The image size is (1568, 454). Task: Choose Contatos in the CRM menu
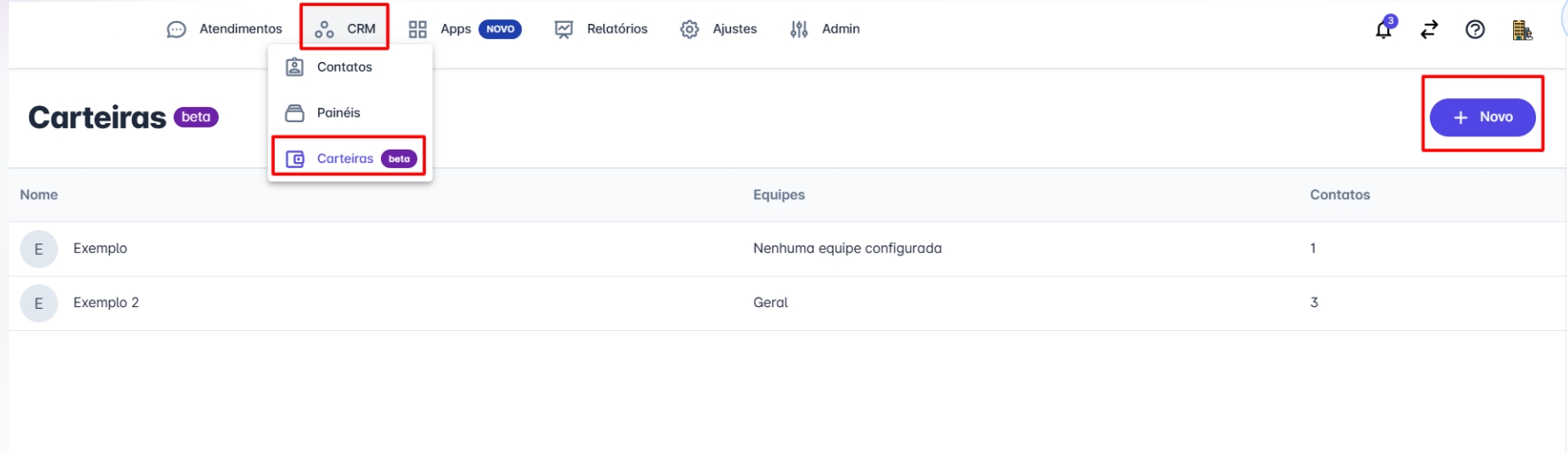coord(345,67)
